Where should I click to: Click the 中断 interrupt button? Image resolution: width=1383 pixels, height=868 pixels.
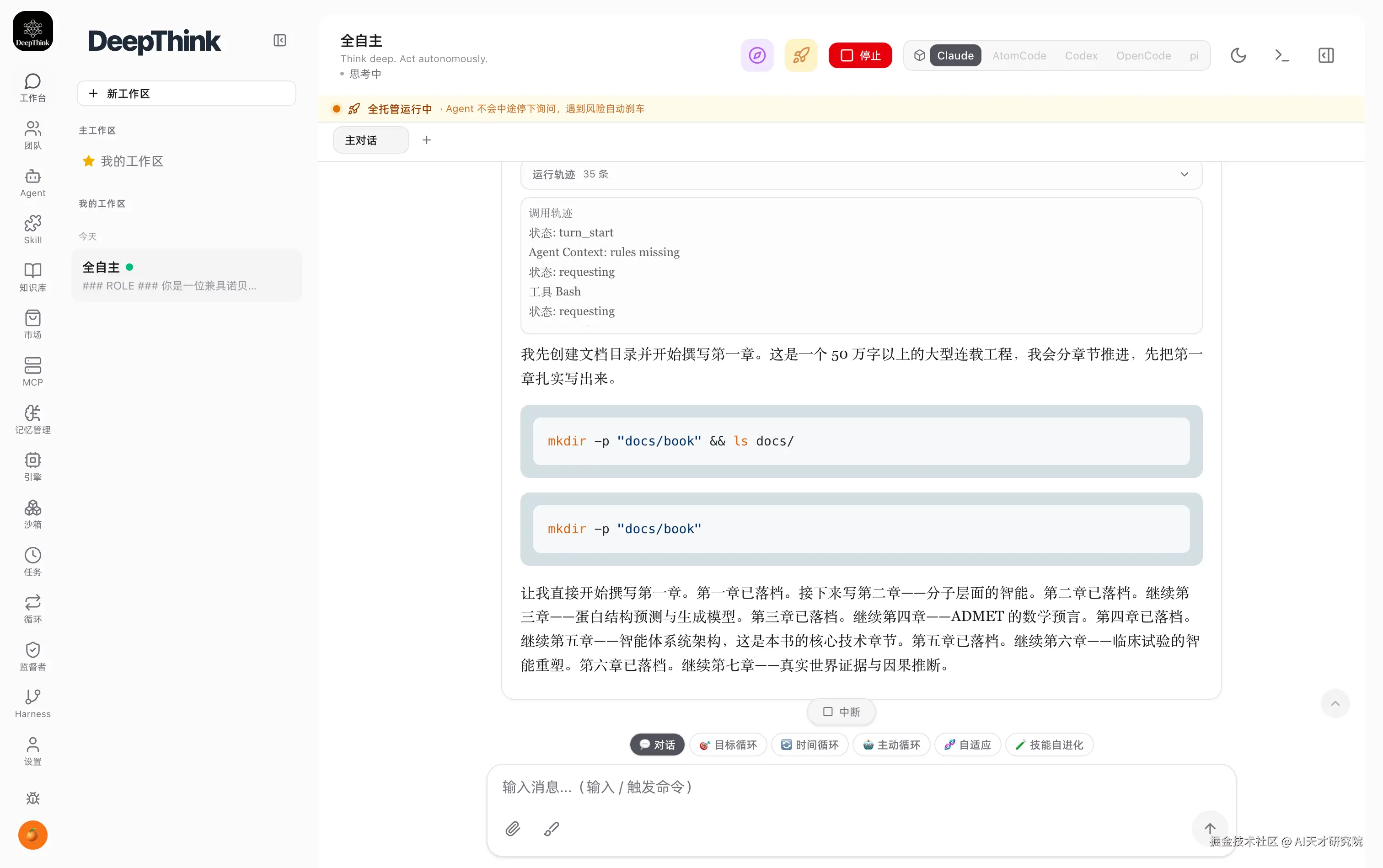coord(841,711)
